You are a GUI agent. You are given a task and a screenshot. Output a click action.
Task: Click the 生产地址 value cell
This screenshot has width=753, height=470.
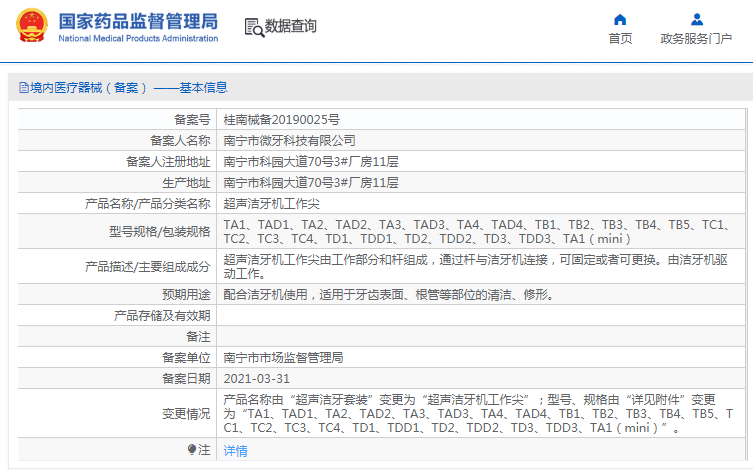pos(481,183)
